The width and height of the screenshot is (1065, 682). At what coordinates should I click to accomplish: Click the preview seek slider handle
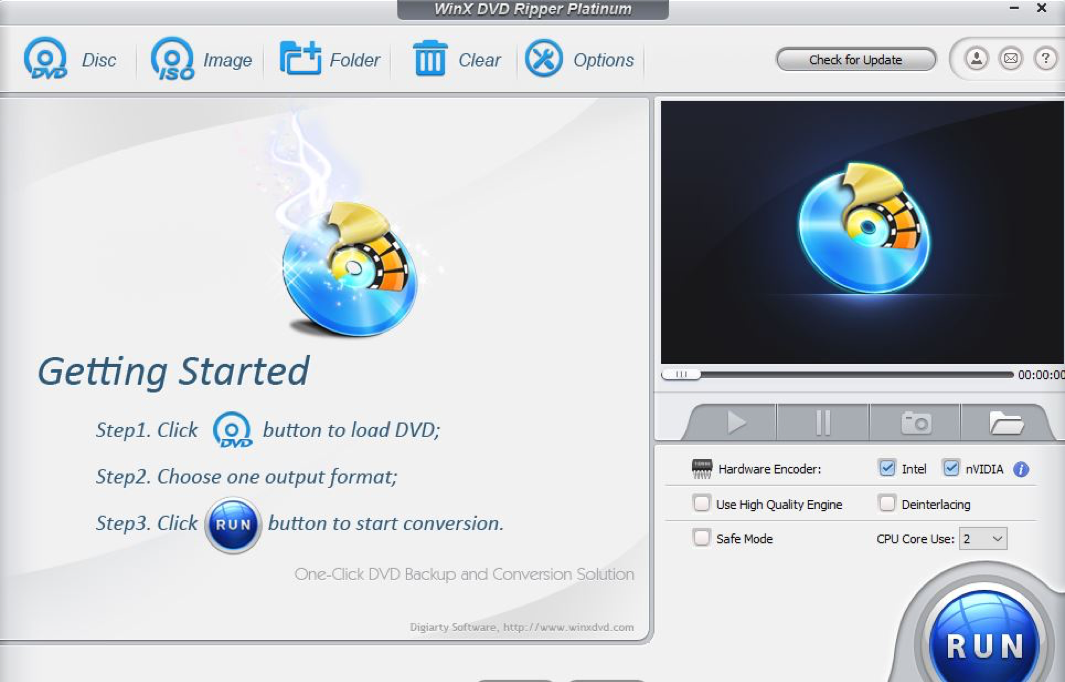click(681, 374)
